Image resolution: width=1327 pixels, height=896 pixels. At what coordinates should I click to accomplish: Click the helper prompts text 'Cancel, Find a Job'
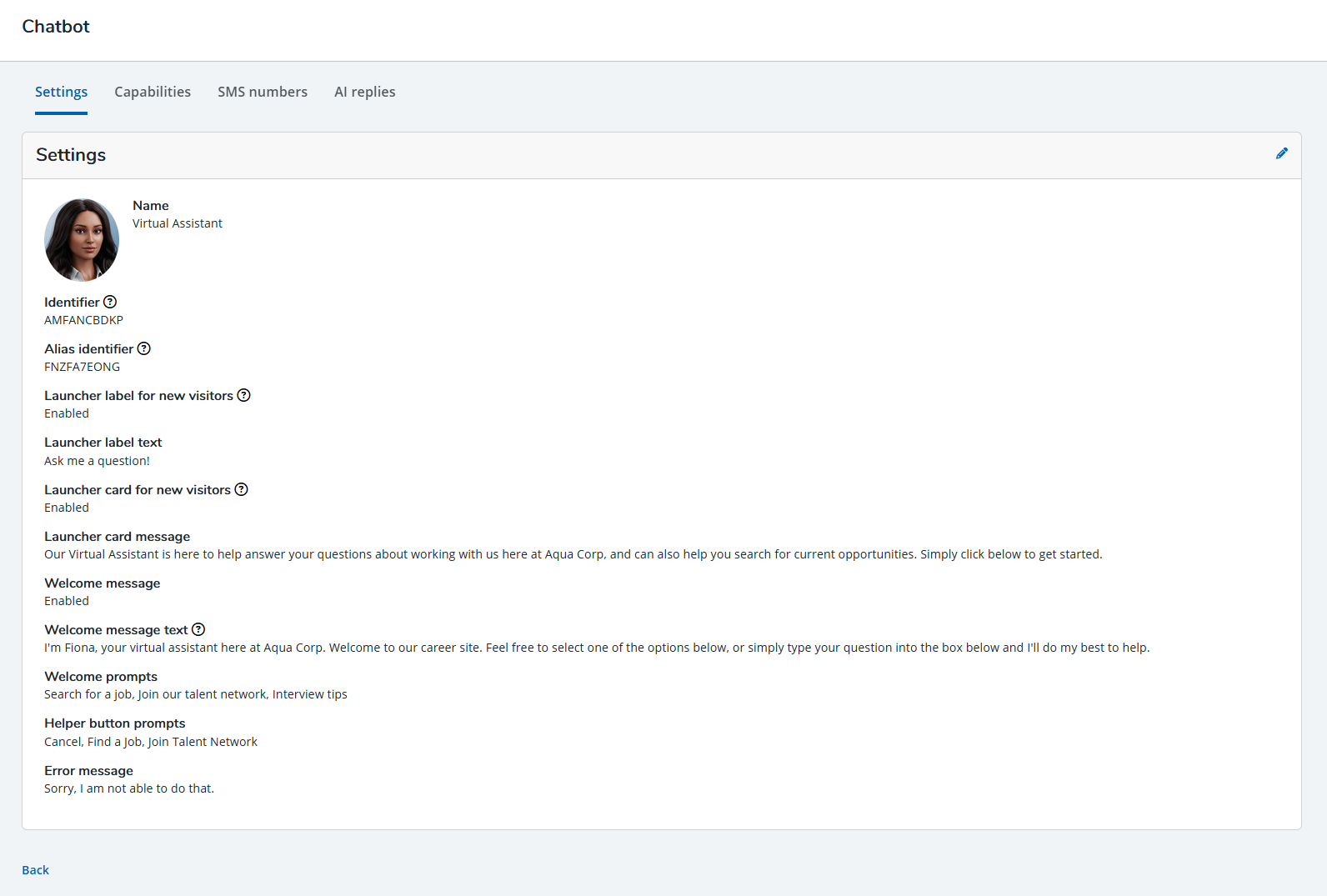151,742
